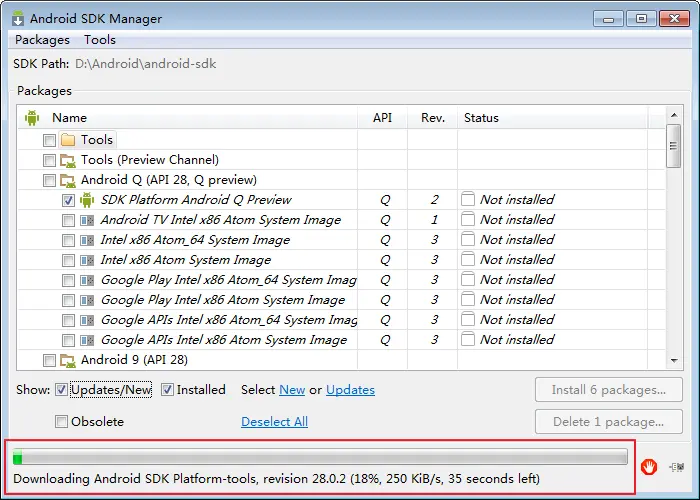Click Install 6 packages button
This screenshot has height=500, width=700.
(608, 390)
